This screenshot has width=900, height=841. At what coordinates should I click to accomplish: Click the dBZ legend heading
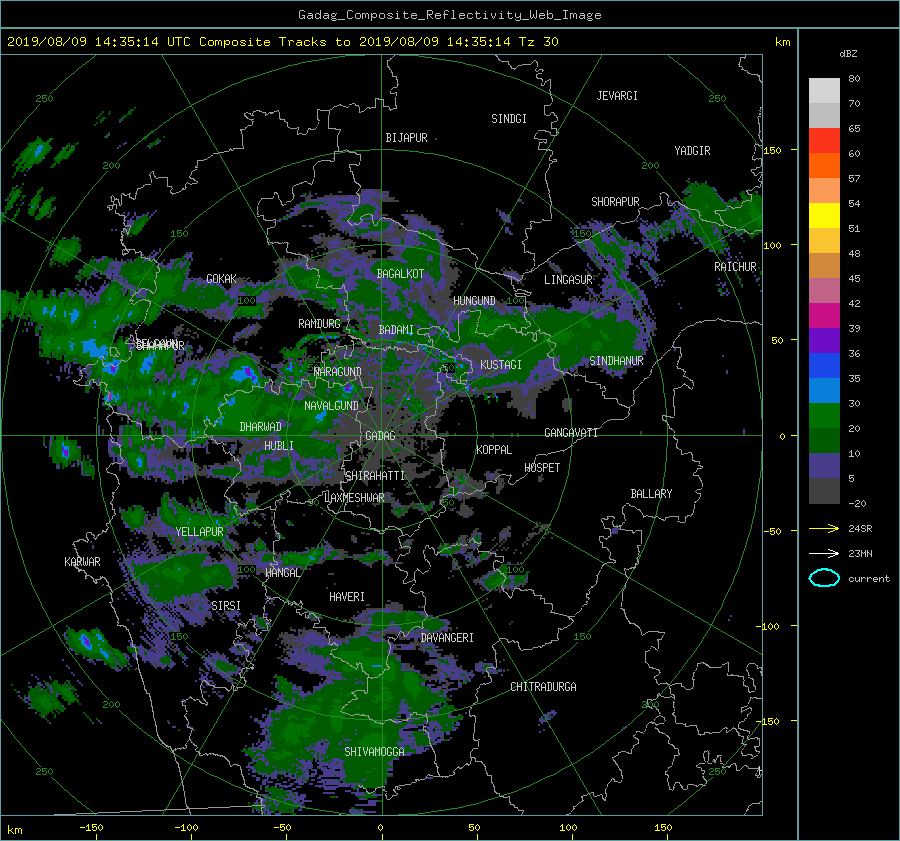tap(848, 53)
